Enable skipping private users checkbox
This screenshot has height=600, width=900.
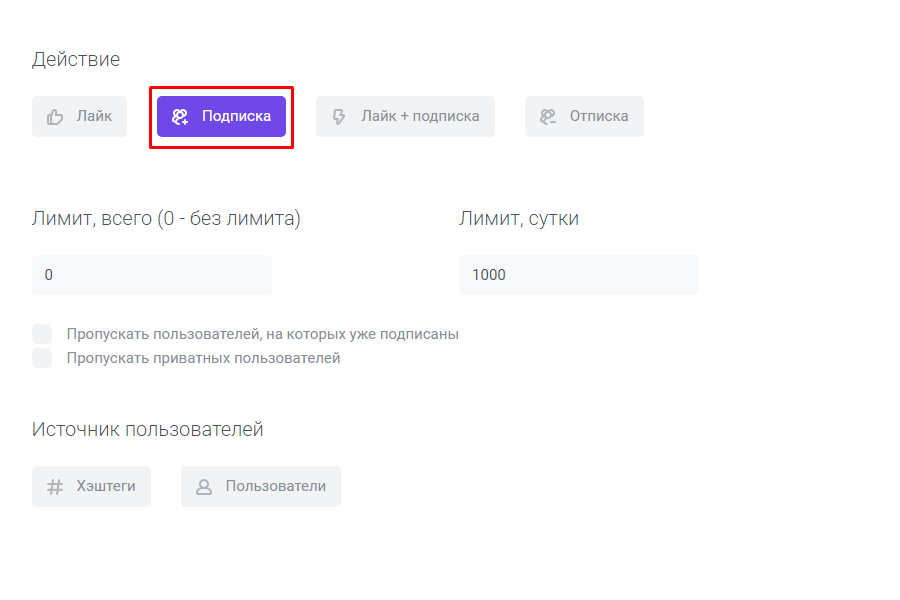(x=42, y=358)
